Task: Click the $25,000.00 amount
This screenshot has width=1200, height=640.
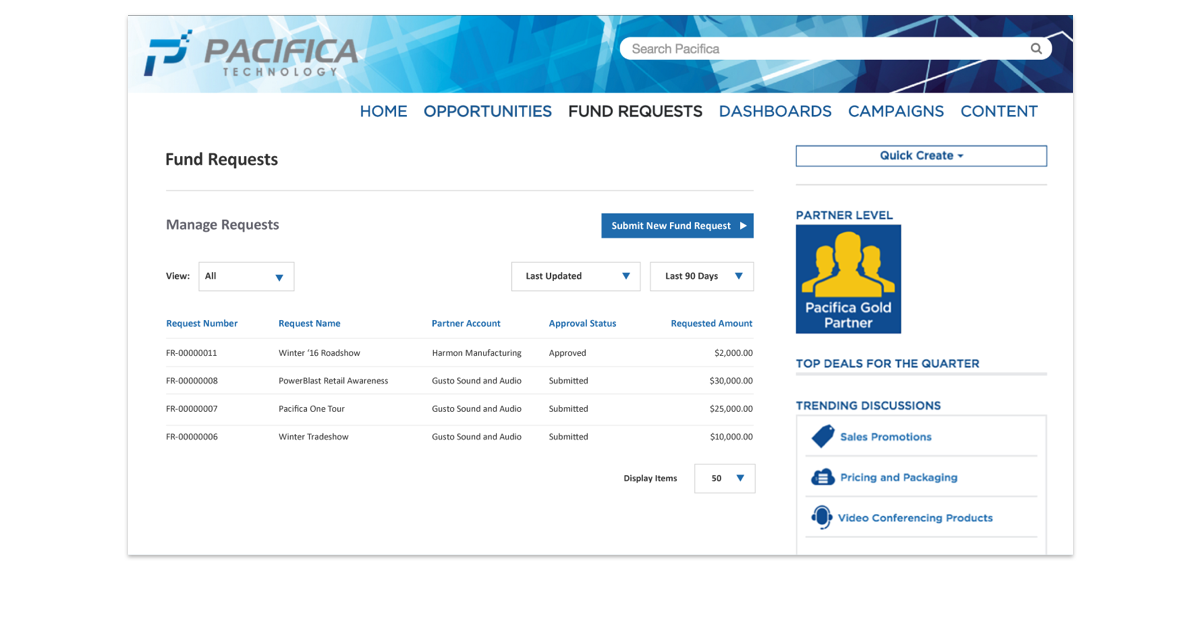Action: (x=731, y=409)
